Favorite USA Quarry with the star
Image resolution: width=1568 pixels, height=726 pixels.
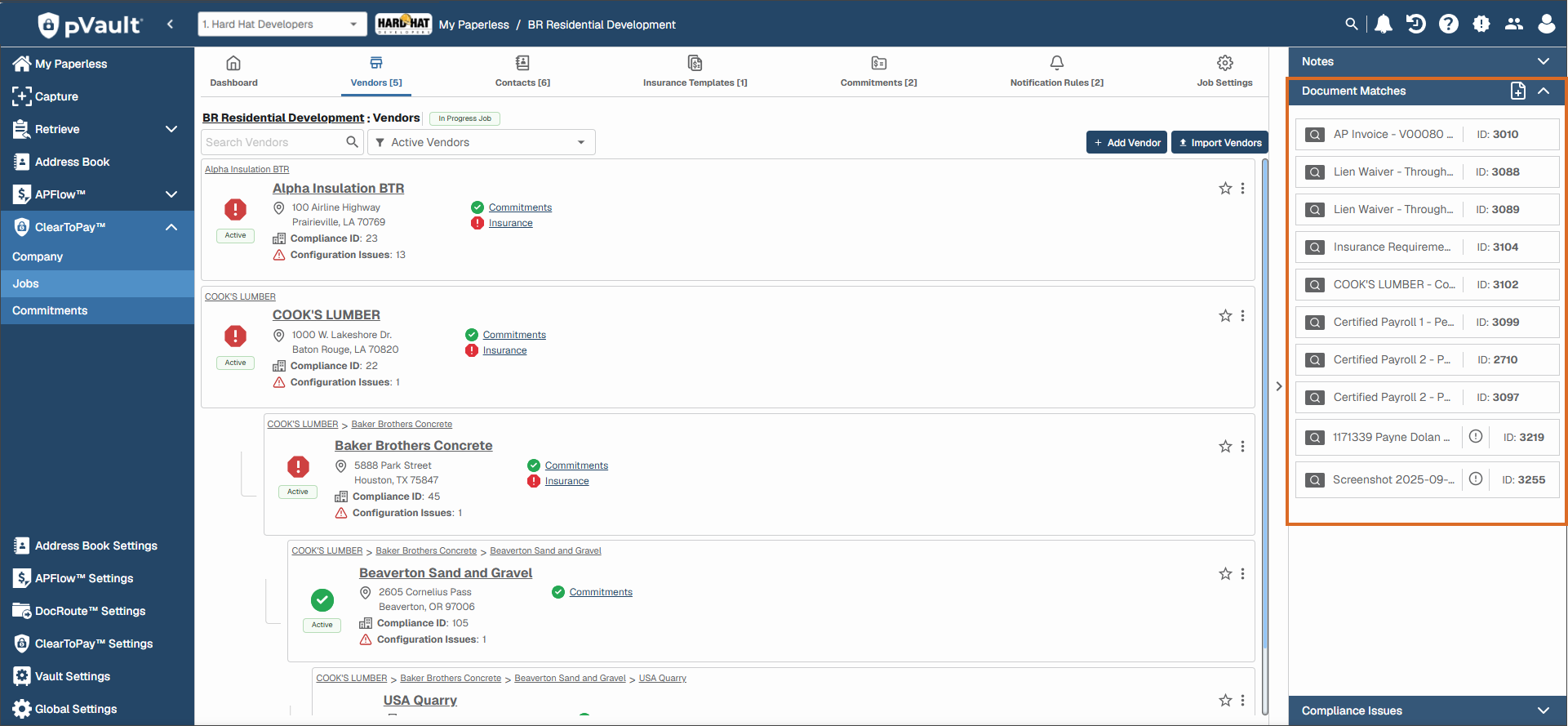(1225, 701)
